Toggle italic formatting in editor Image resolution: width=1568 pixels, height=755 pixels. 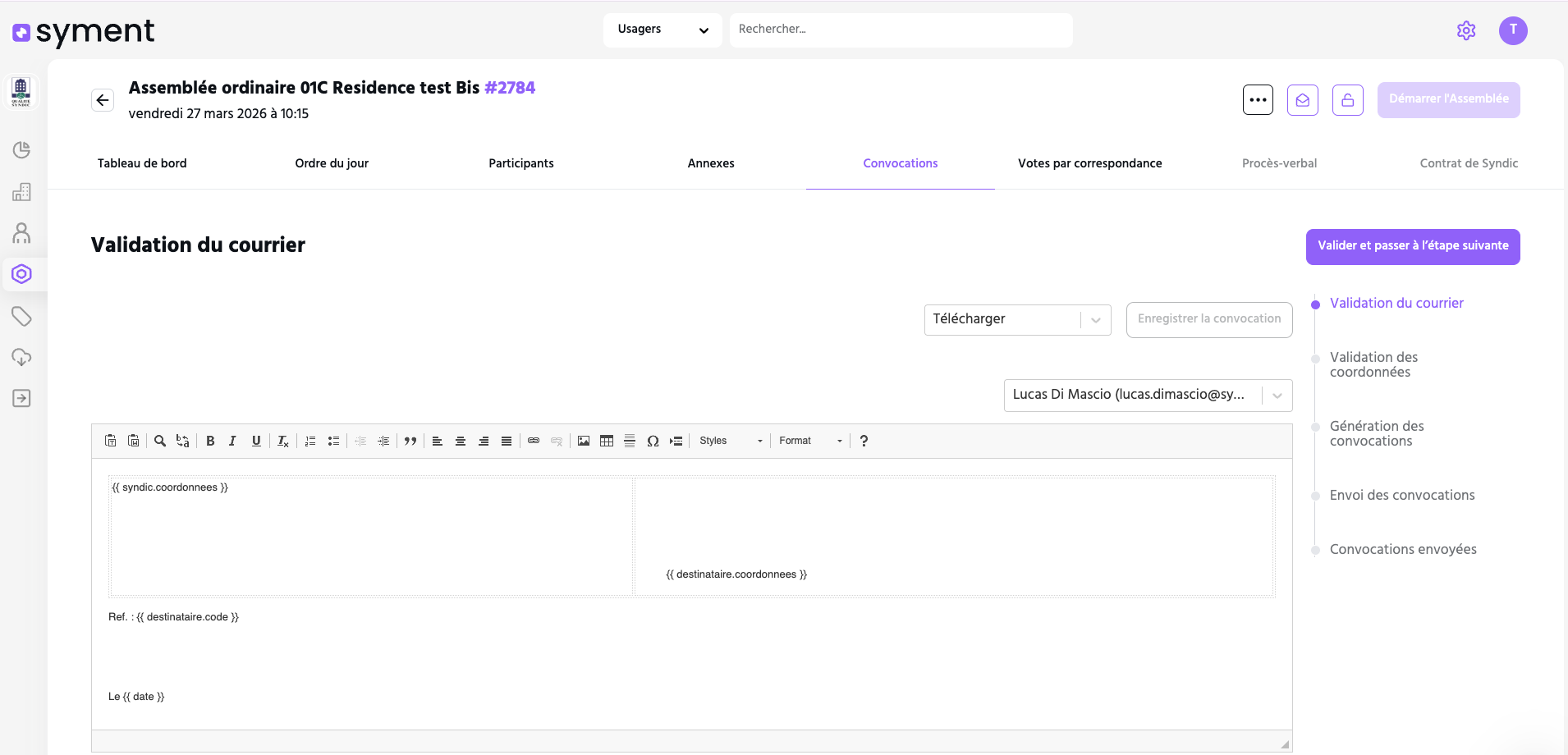click(x=233, y=441)
